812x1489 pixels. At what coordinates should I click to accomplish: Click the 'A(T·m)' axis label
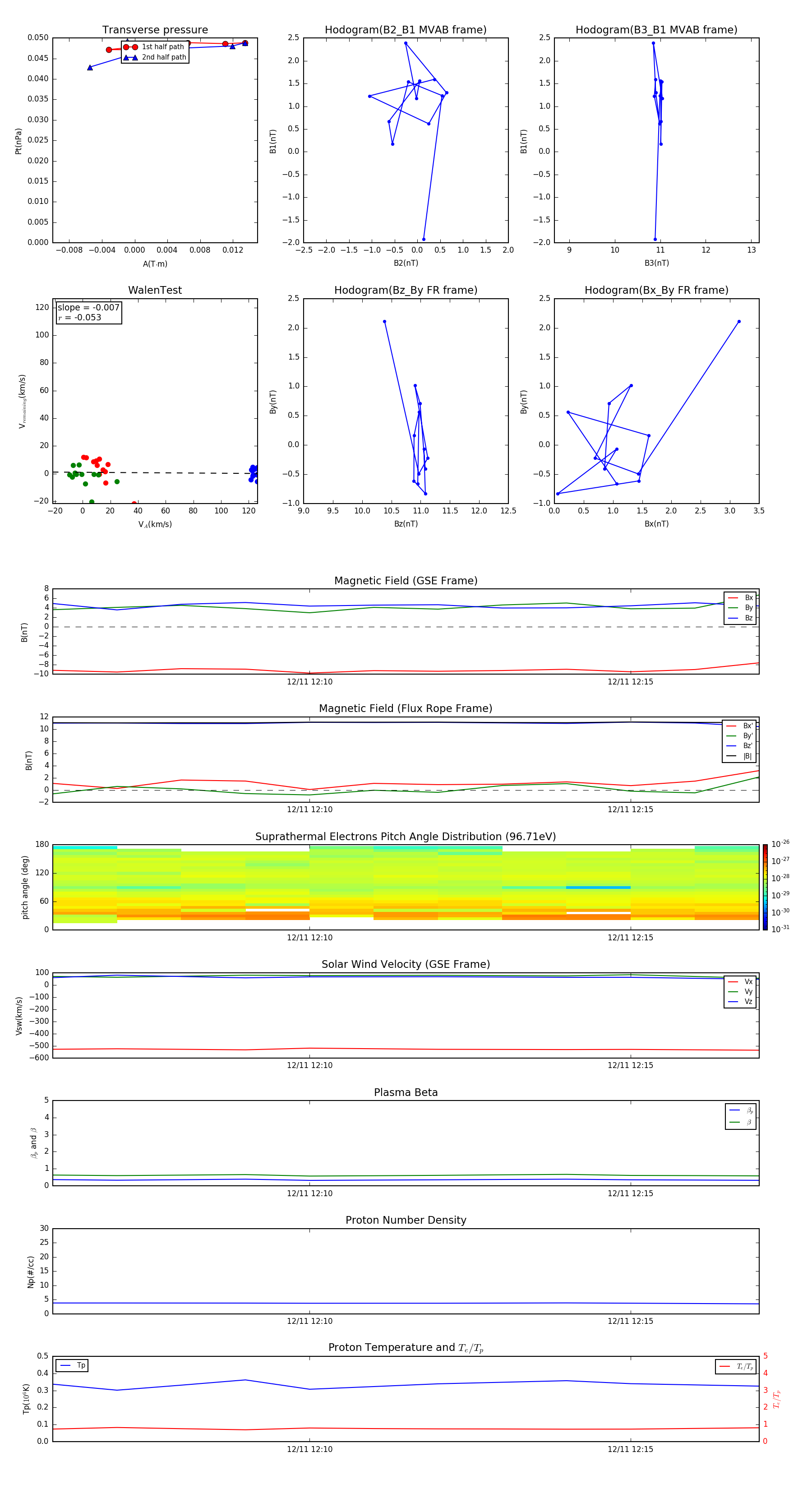[155, 264]
